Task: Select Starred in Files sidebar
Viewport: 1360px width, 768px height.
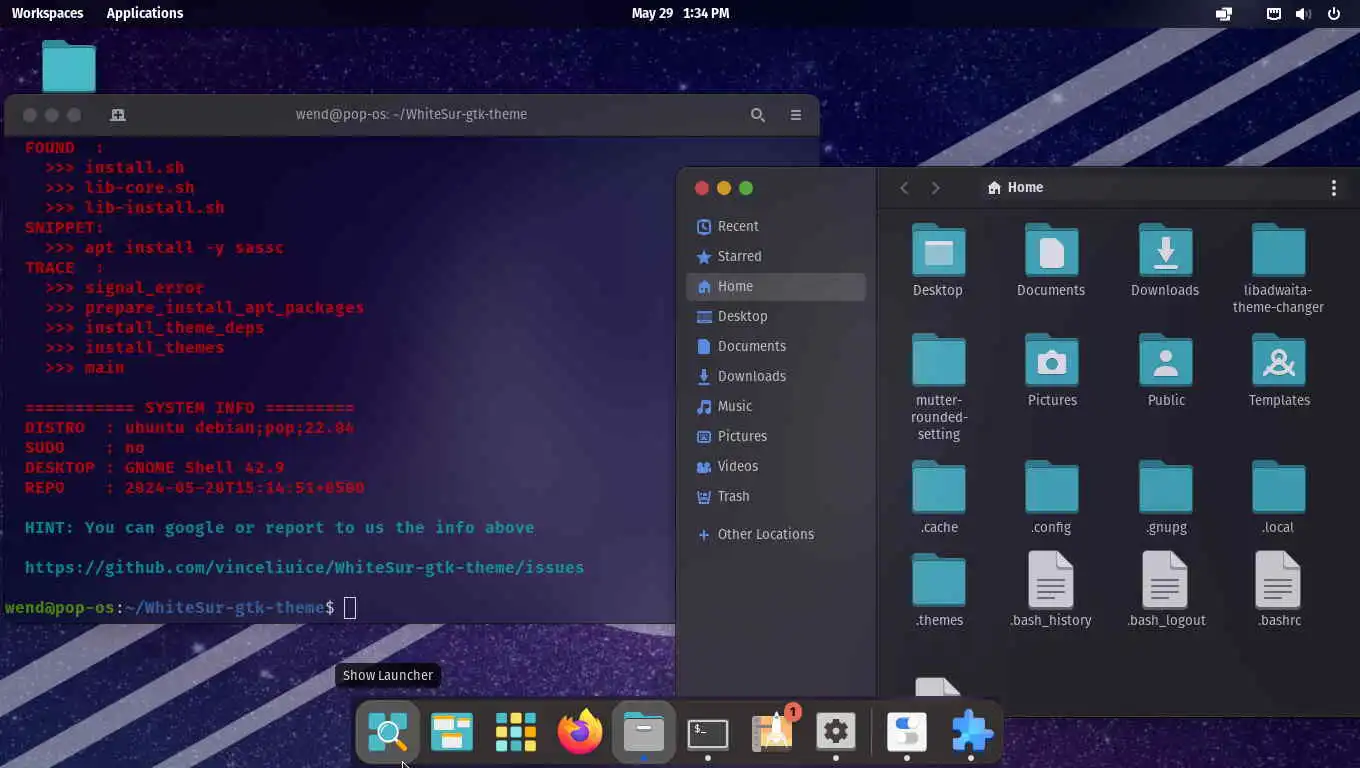Action: tap(776, 257)
